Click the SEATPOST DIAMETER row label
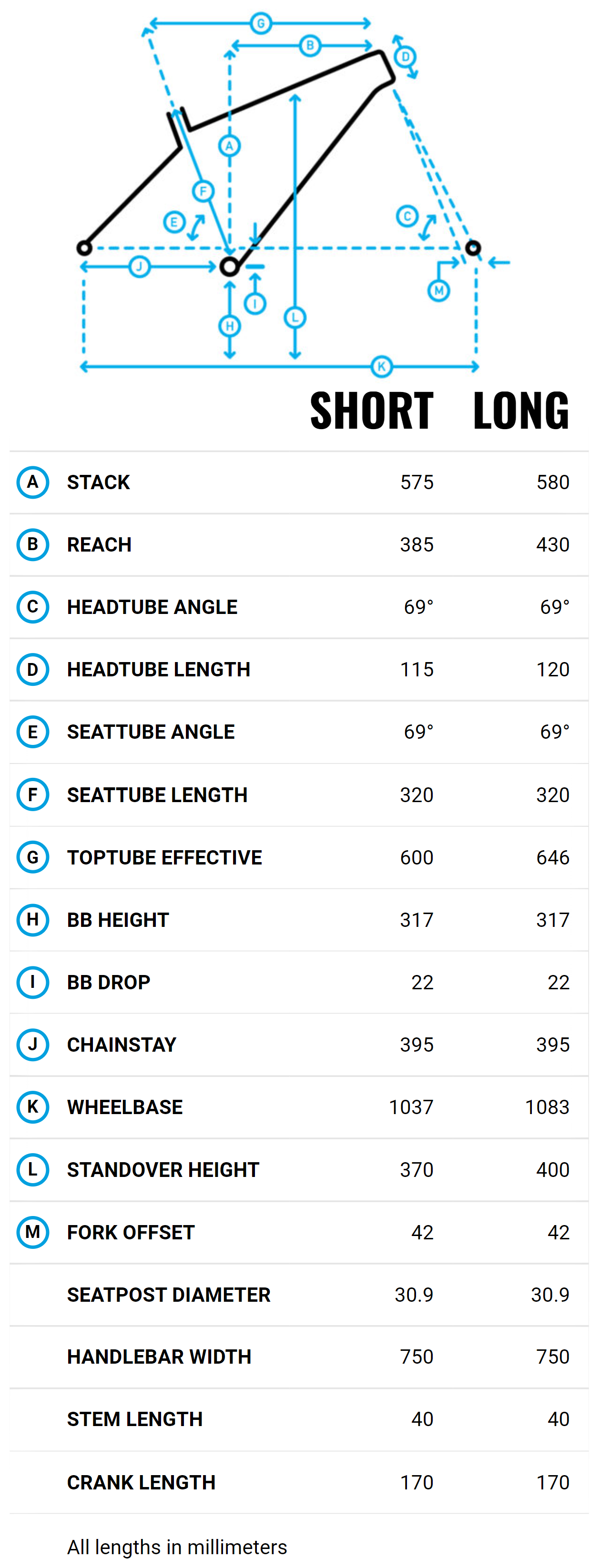The image size is (600, 1568). coord(169,1295)
